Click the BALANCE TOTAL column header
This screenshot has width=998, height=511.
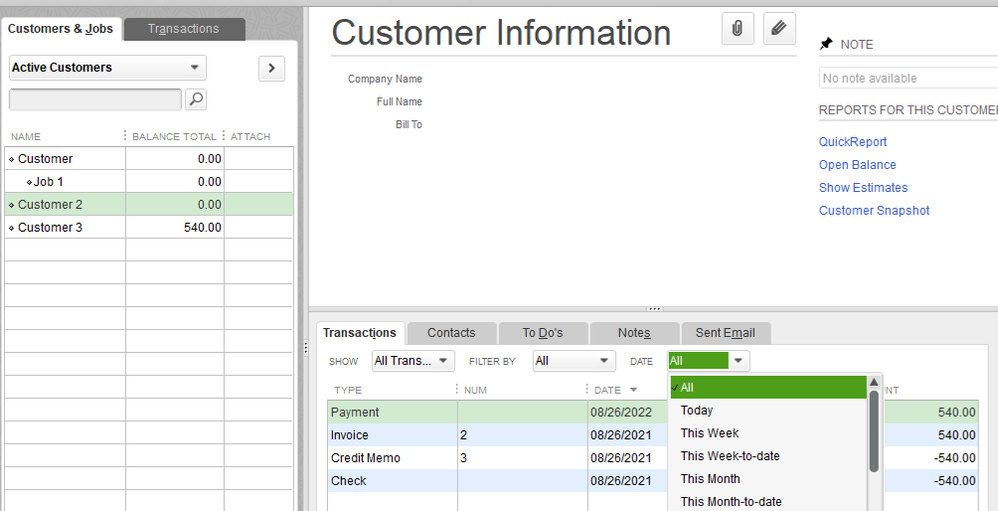coord(174,136)
